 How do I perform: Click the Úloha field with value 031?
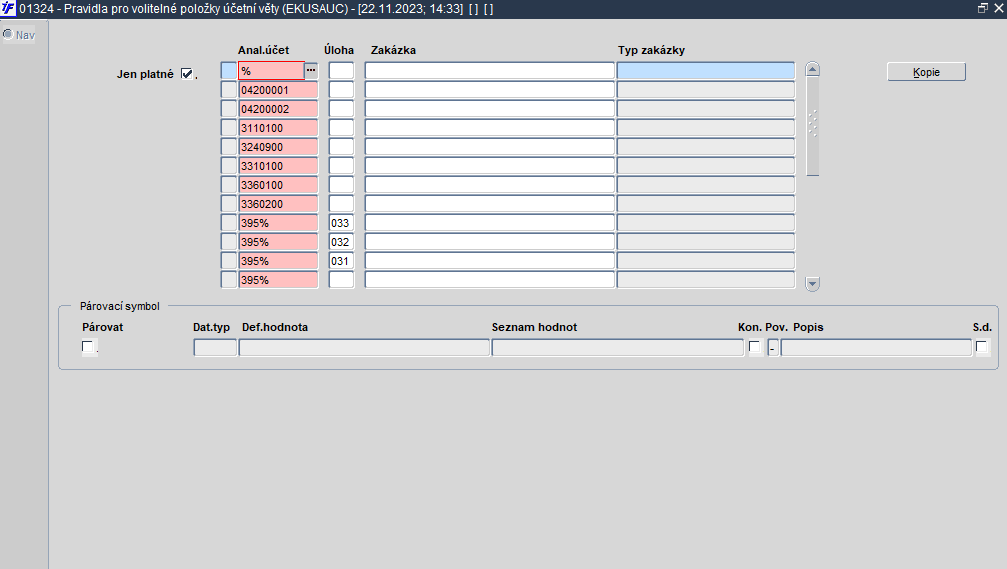click(x=341, y=261)
